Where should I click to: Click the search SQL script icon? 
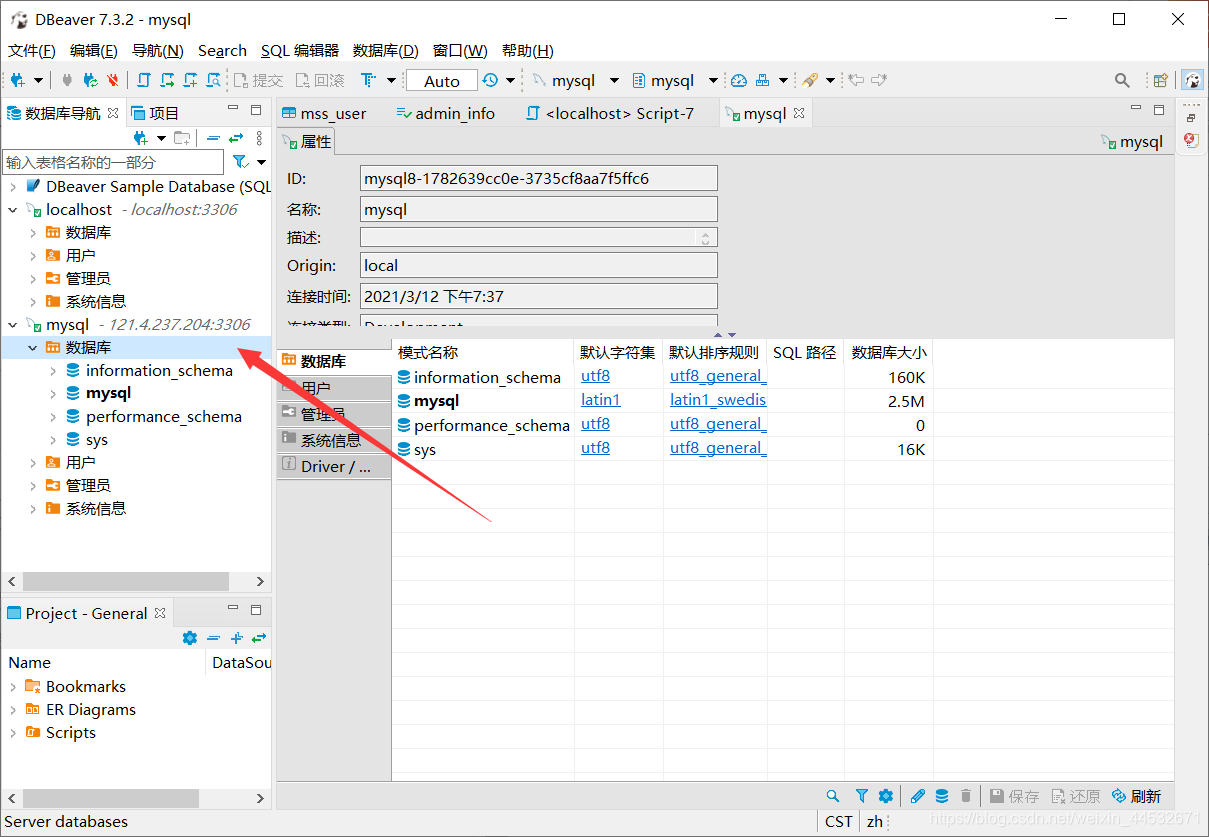pos(213,80)
